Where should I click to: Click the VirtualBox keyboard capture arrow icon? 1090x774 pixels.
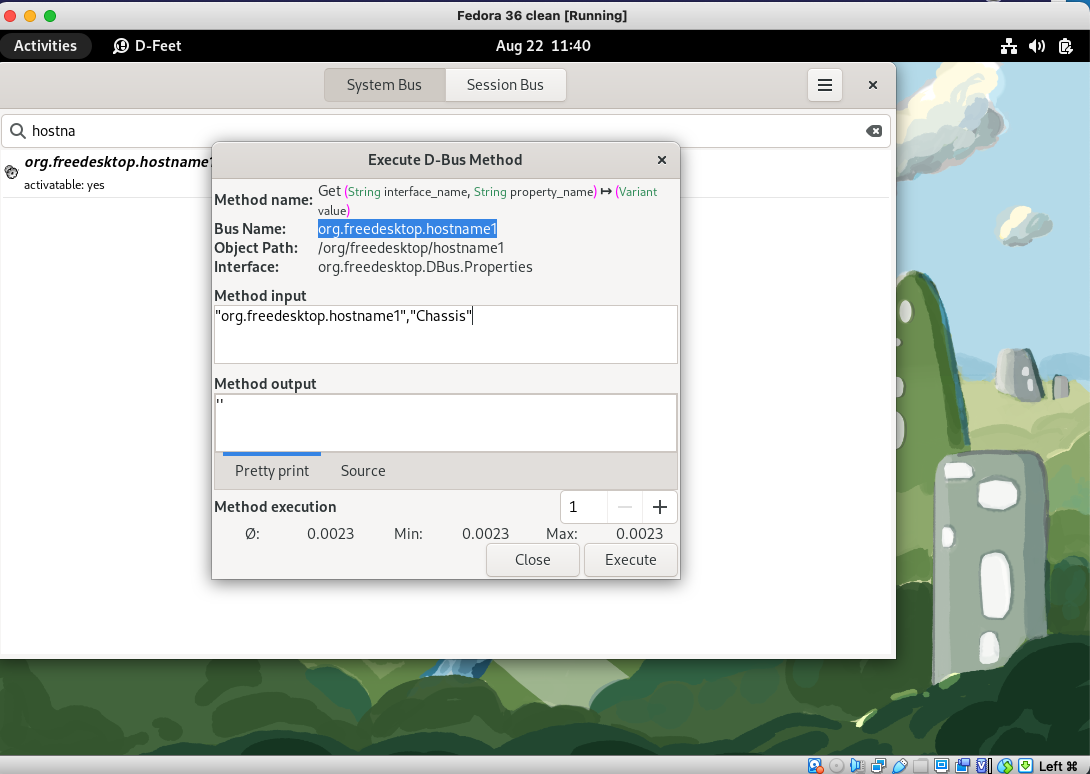click(1025, 766)
